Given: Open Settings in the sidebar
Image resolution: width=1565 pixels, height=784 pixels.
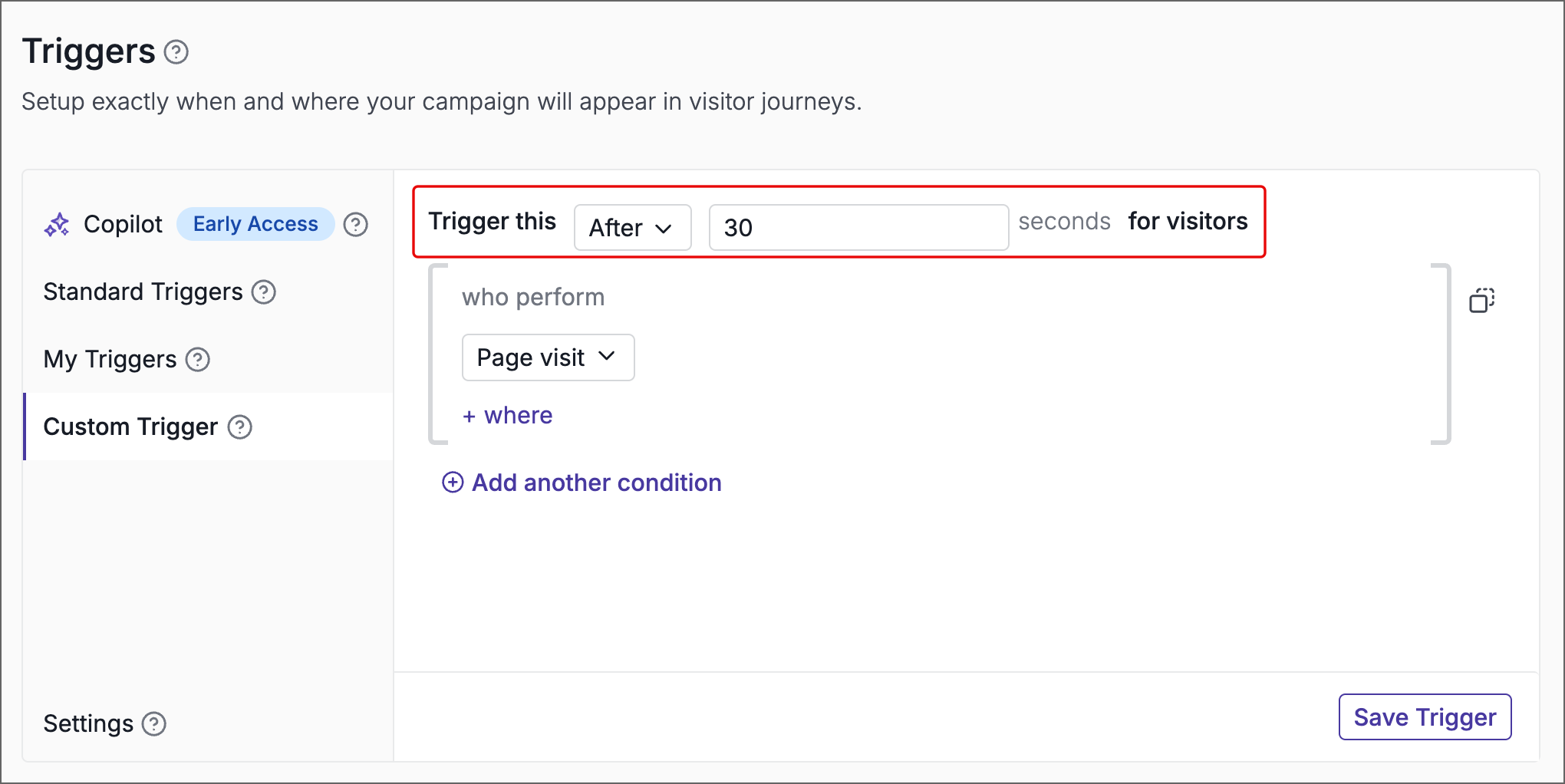Looking at the screenshot, I should [x=88, y=723].
